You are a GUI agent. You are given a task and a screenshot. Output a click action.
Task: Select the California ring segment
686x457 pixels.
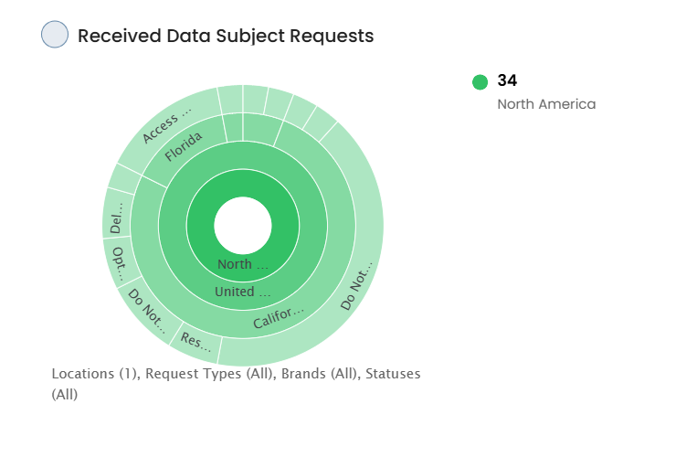[280, 317]
